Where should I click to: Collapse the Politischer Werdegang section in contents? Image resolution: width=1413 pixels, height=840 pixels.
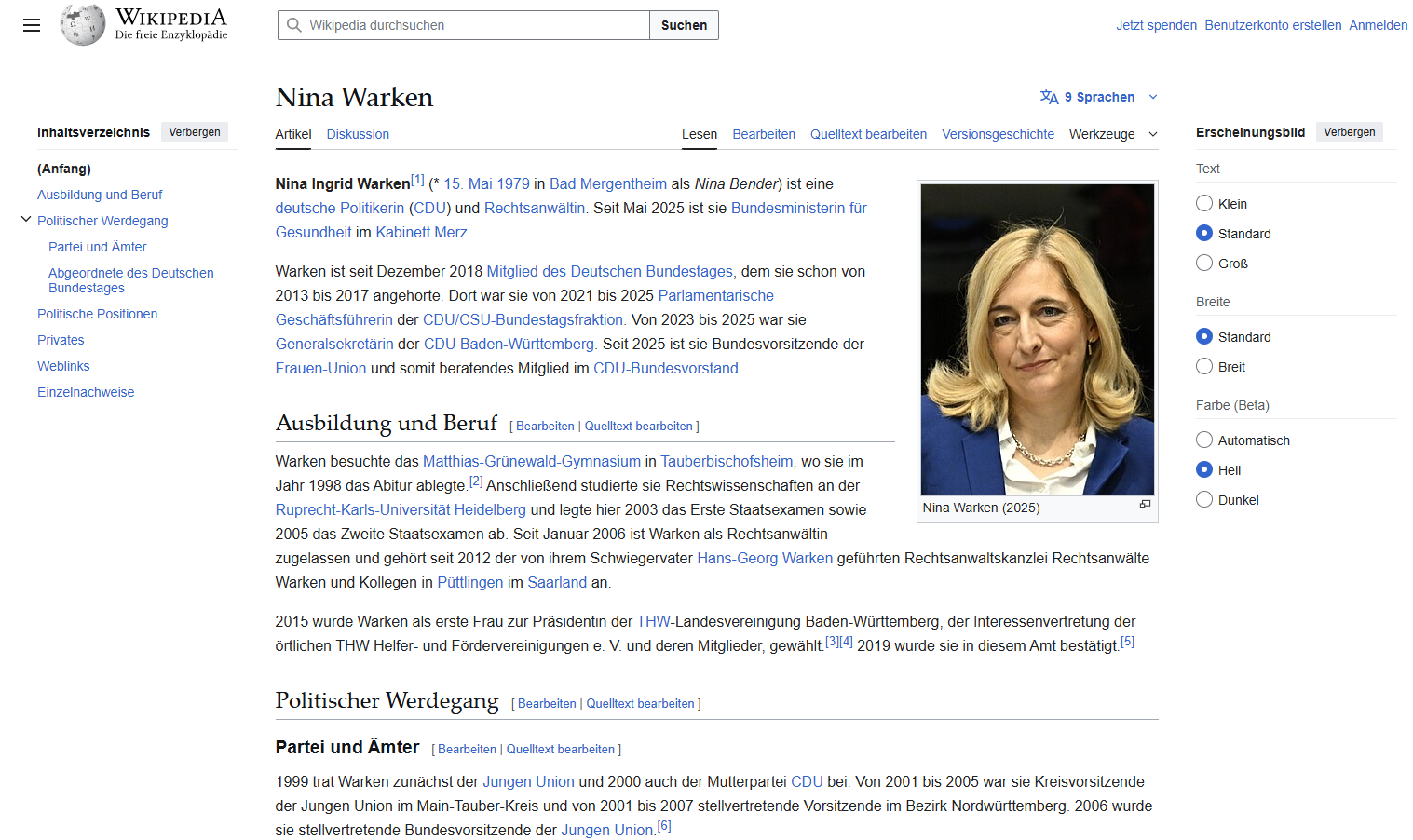[26, 220]
